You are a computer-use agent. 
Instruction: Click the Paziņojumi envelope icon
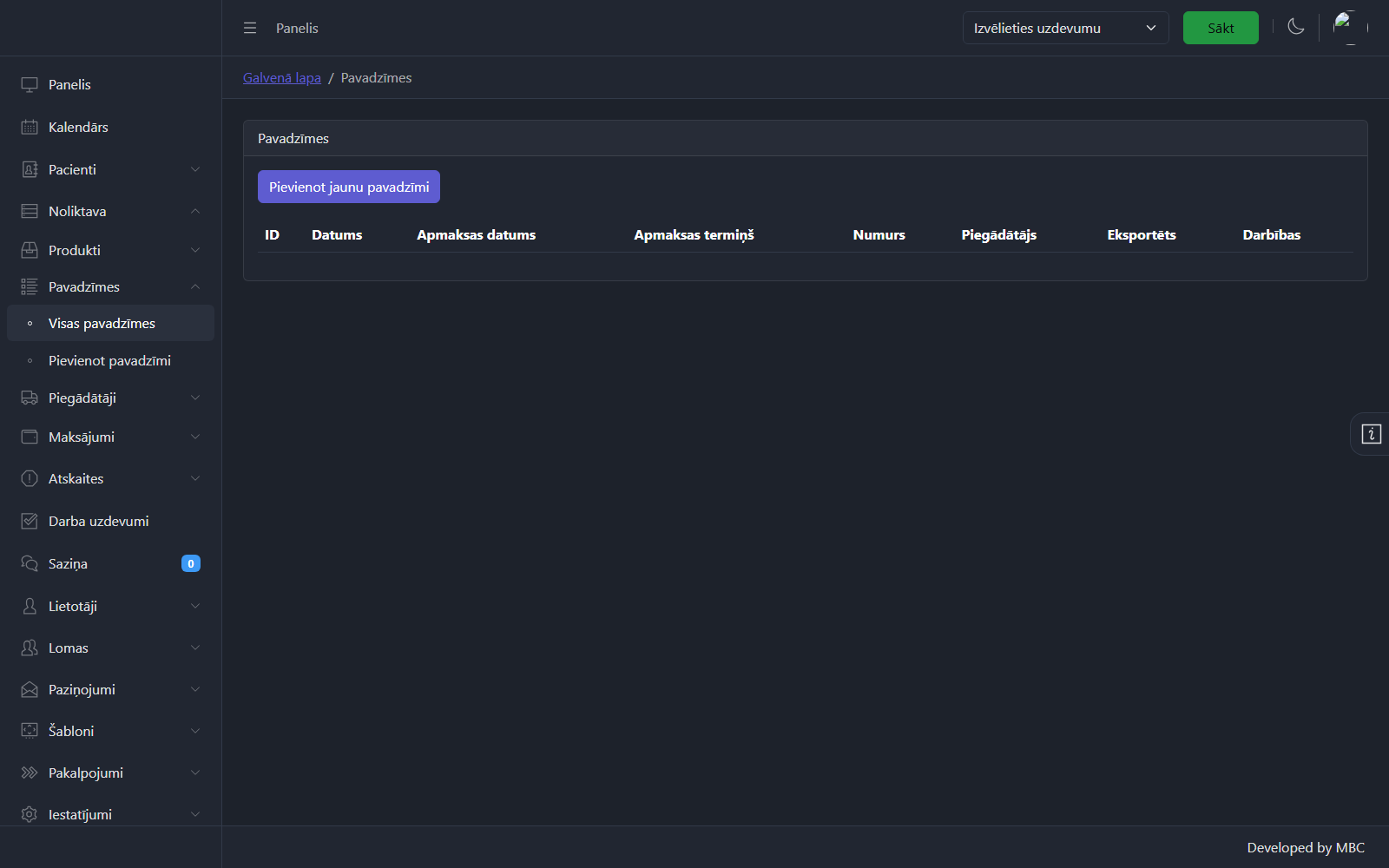pos(30,689)
